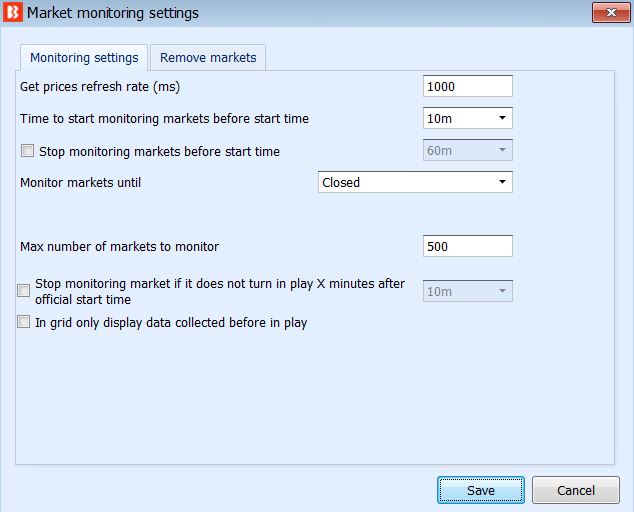
Task: Expand the Monitor markets until dropdown
Action: tap(415, 182)
